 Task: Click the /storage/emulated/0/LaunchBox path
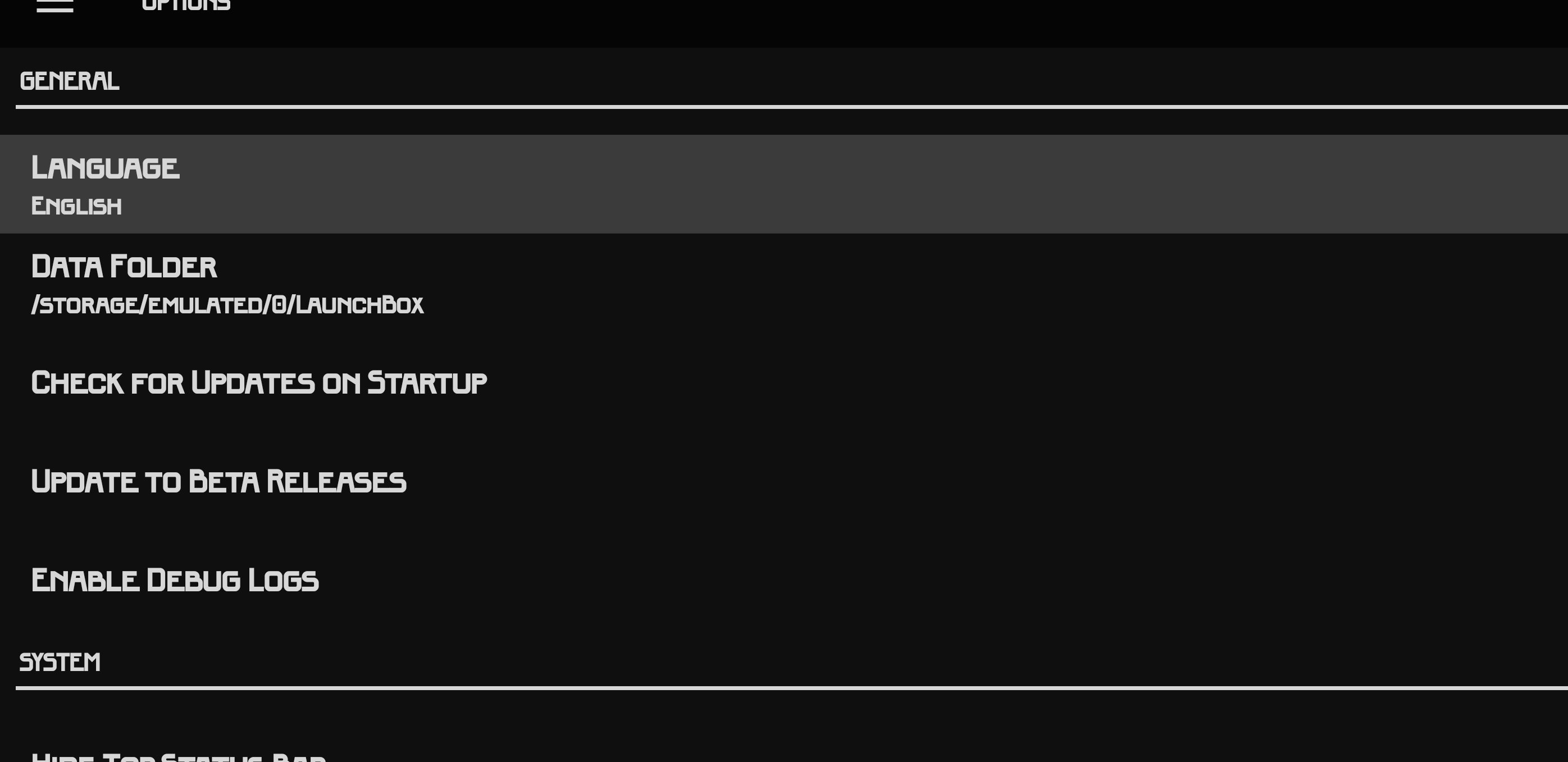coord(227,304)
